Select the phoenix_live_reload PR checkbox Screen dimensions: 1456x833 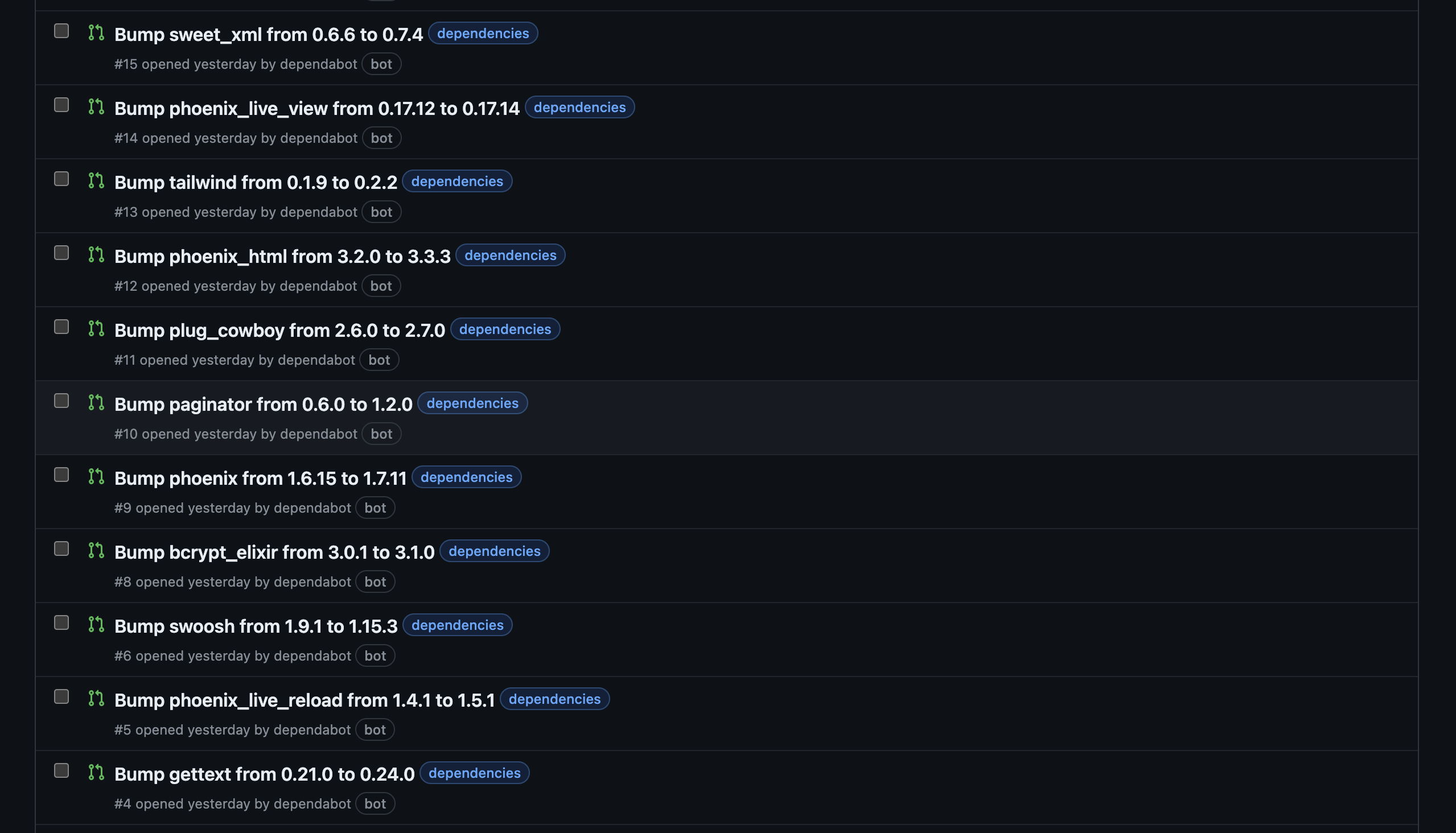[61, 696]
